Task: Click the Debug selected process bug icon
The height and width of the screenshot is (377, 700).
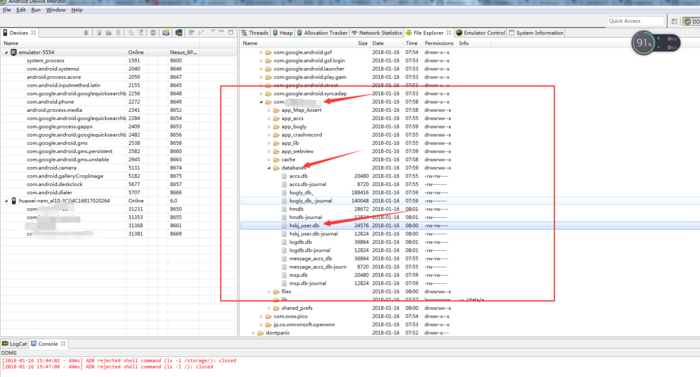Action: point(86,33)
